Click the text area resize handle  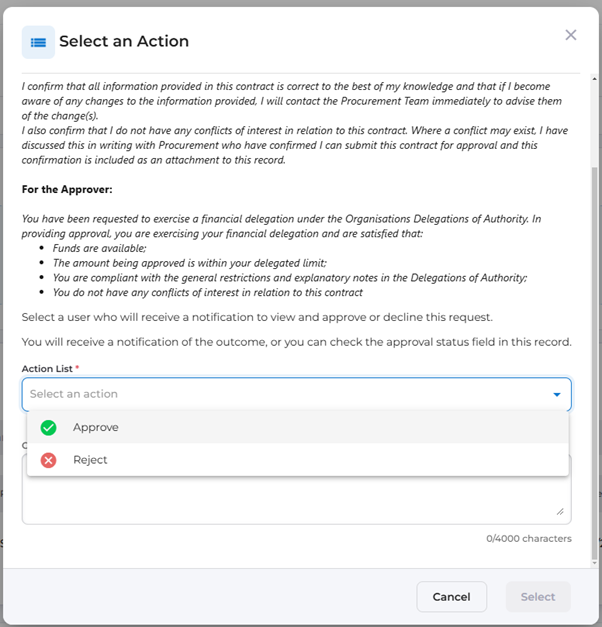click(560, 511)
